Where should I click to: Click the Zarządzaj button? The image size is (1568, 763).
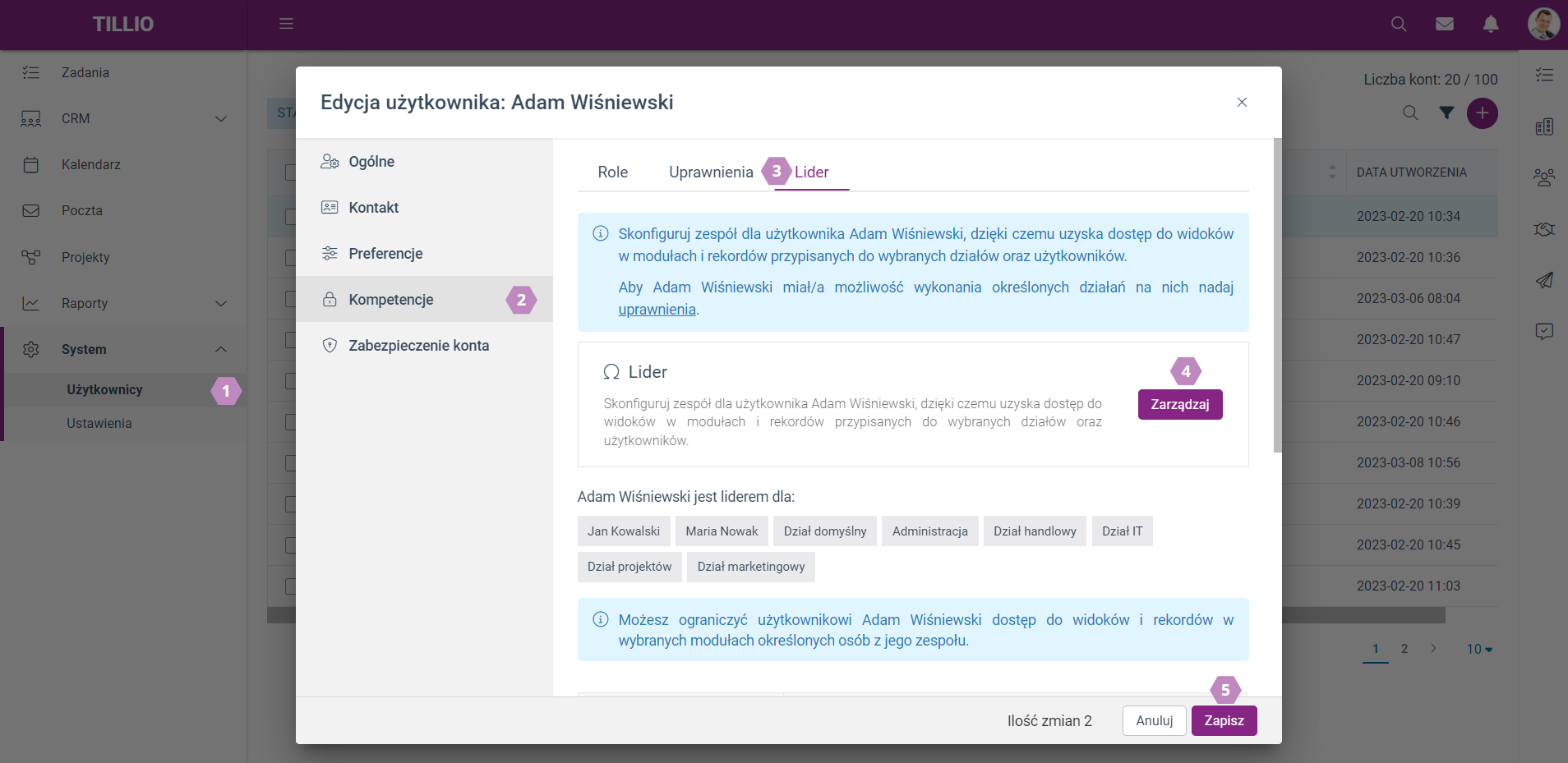click(x=1180, y=404)
